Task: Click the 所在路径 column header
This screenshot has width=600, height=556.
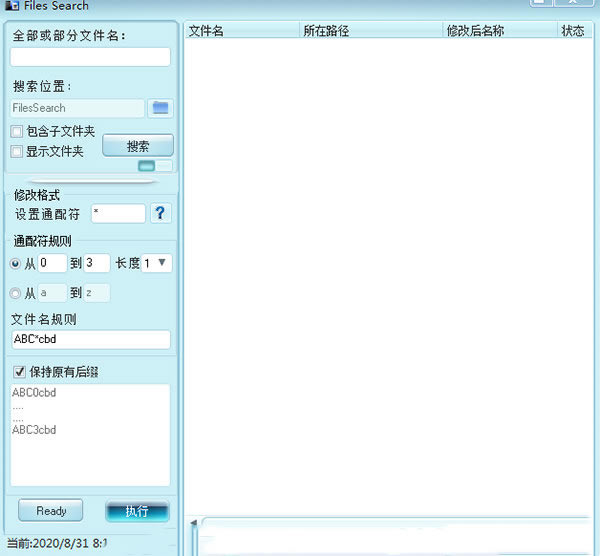Action: (x=371, y=31)
